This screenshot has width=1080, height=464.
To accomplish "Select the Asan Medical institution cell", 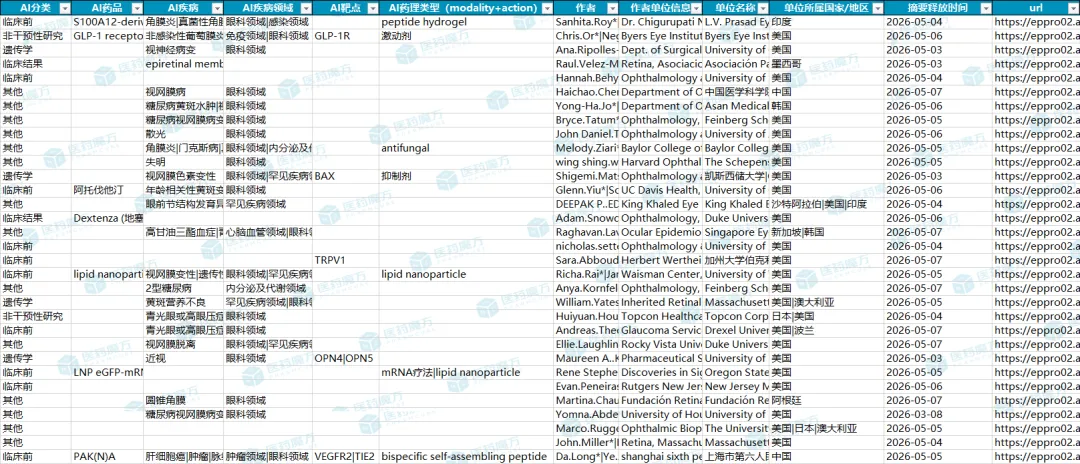I will (x=736, y=106).
